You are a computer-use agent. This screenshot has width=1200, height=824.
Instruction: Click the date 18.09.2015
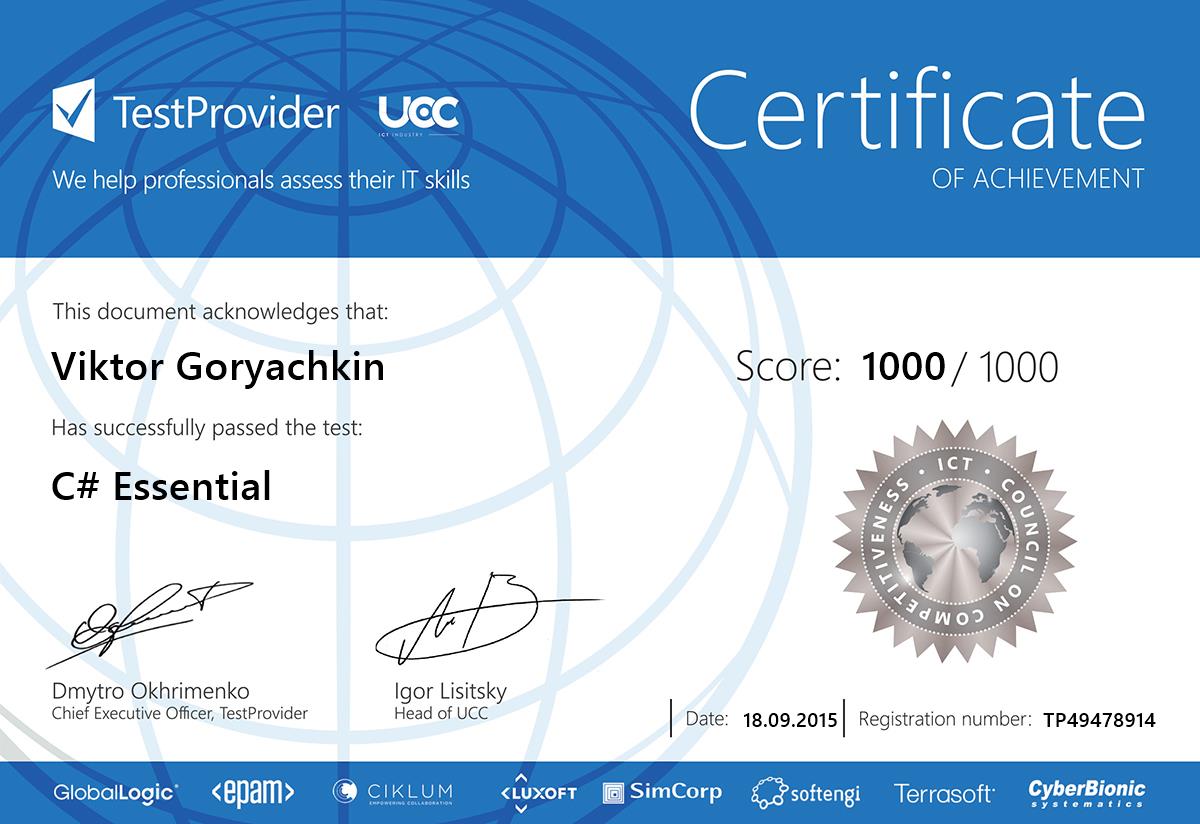coord(790,719)
